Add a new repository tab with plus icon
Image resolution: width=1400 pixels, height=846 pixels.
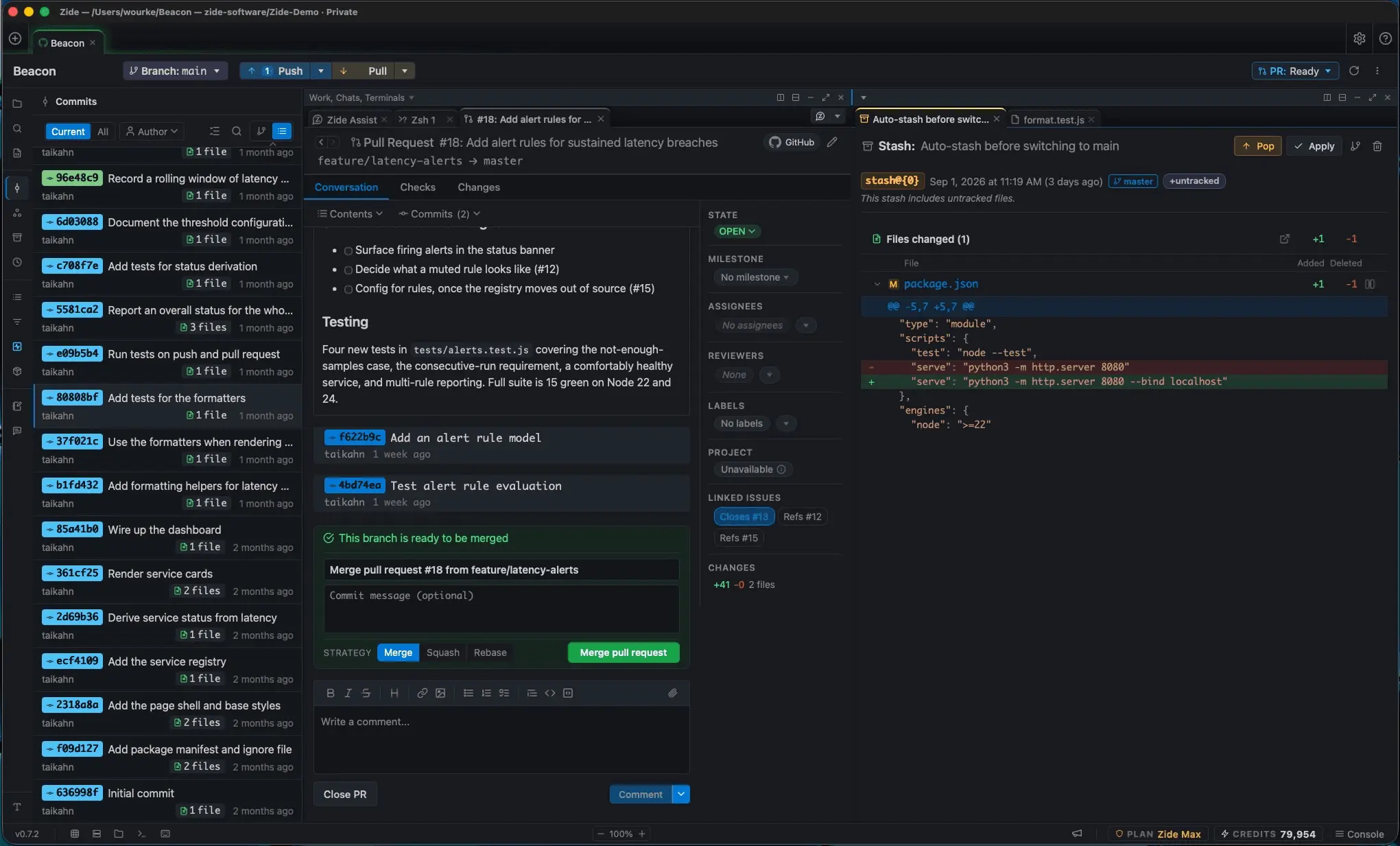tap(15, 39)
